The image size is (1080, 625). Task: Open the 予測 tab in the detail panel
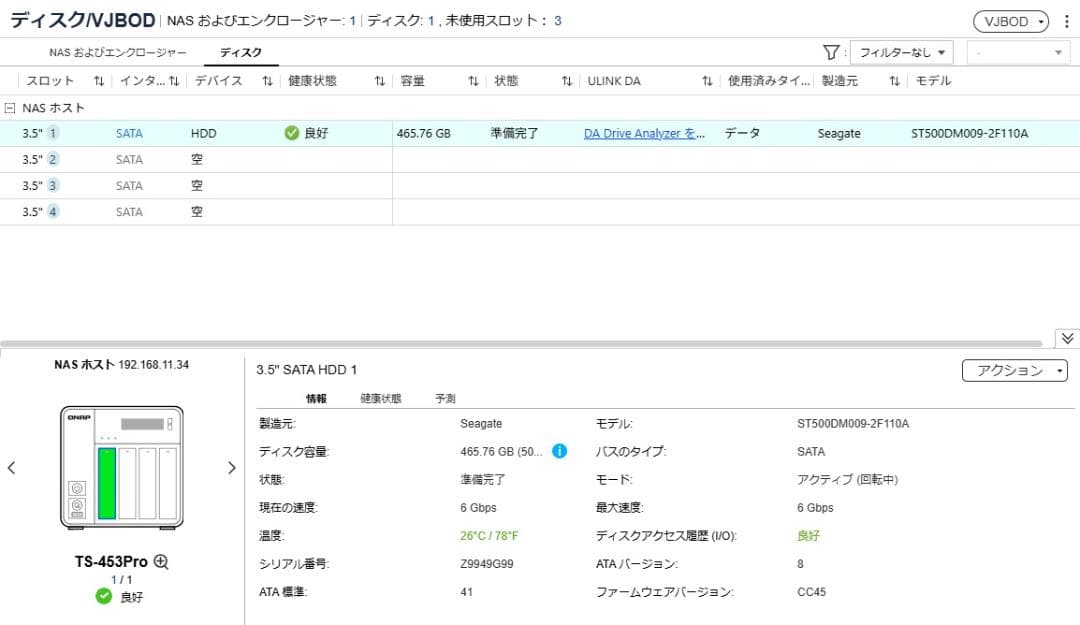(x=444, y=397)
